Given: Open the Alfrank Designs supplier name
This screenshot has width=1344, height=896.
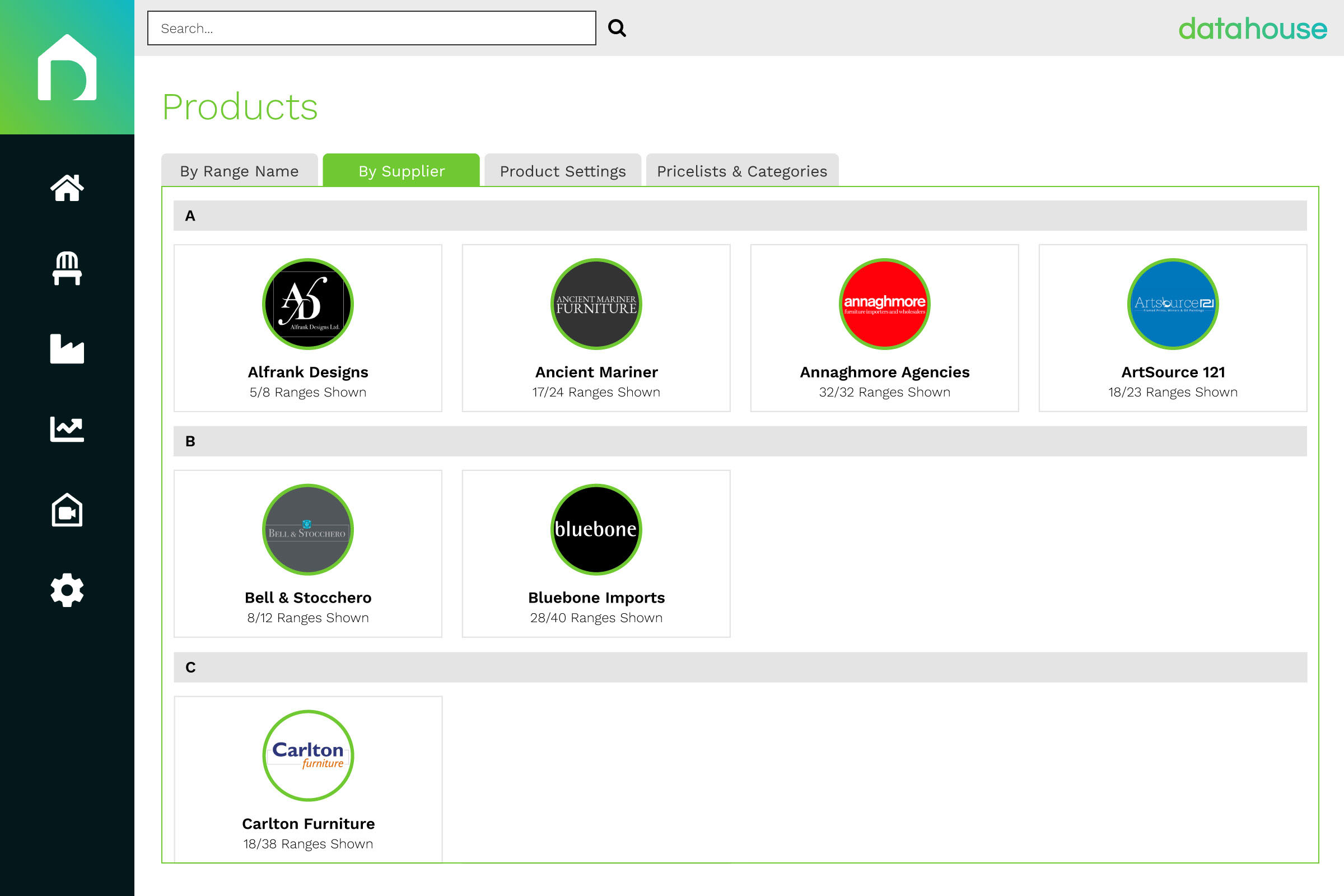Looking at the screenshot, I should pyautogui.click(x=308, y=372).
